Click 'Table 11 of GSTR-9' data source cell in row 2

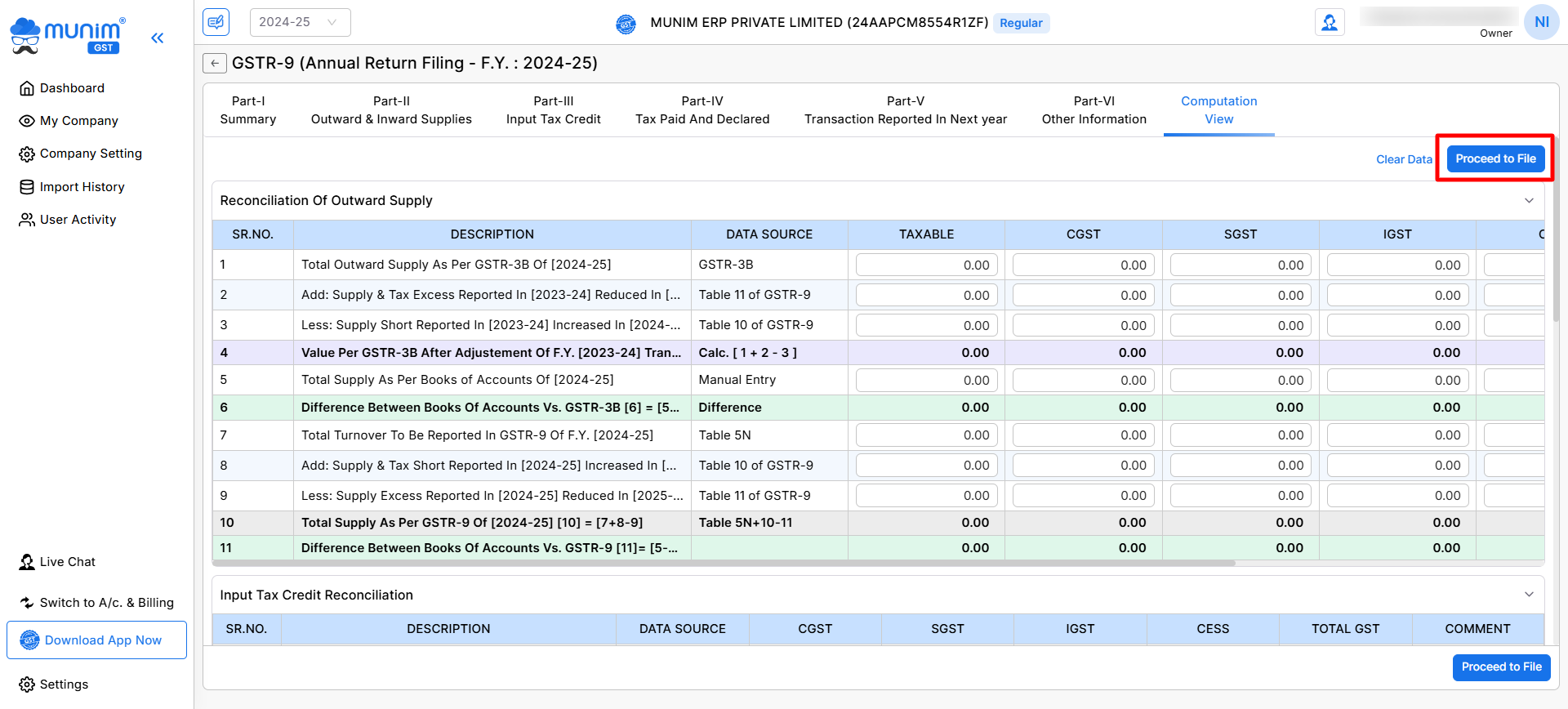point(768,295)
